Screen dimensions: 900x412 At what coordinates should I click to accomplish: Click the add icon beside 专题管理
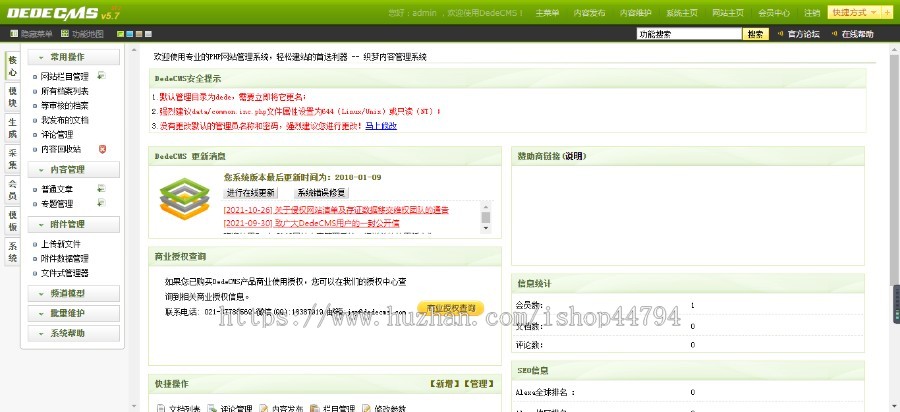[x=101, y=203]
